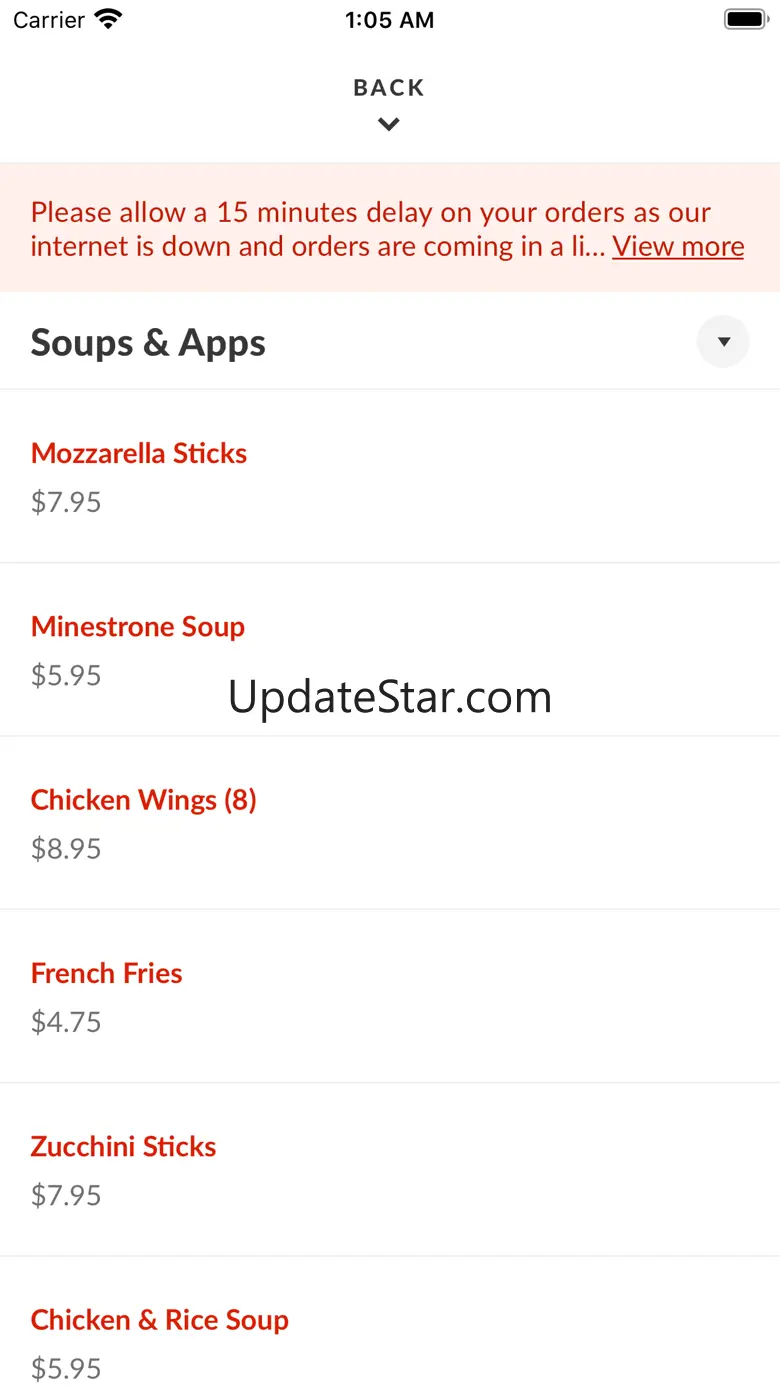The width and height of the screenshot is (780, 1387).
Task: Tap the Carrier label in status bar
Action: [x=49, y=20]
